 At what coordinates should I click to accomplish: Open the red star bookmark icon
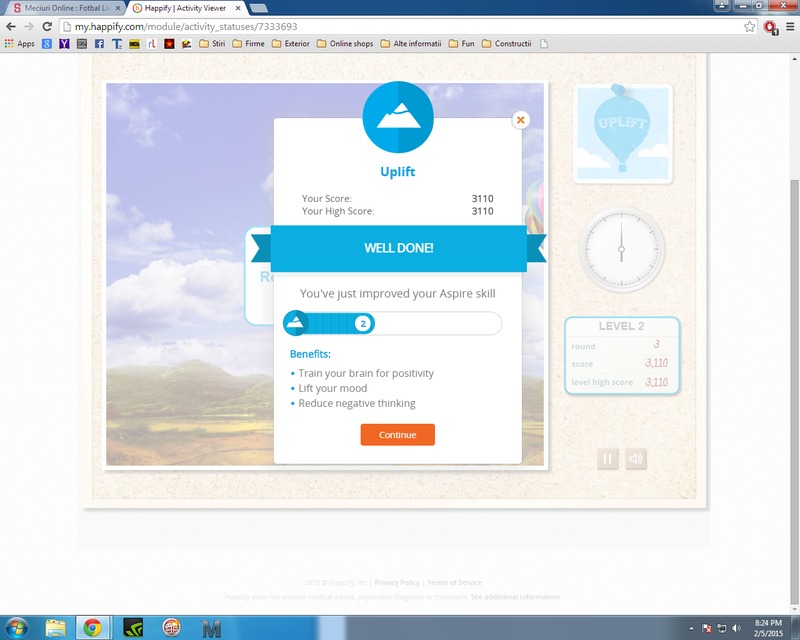(169, 44)
